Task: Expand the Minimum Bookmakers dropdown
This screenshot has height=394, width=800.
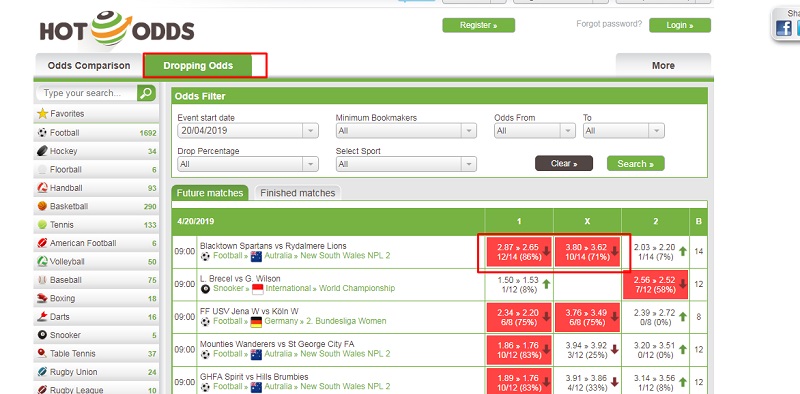Action: tap(406, 131)
